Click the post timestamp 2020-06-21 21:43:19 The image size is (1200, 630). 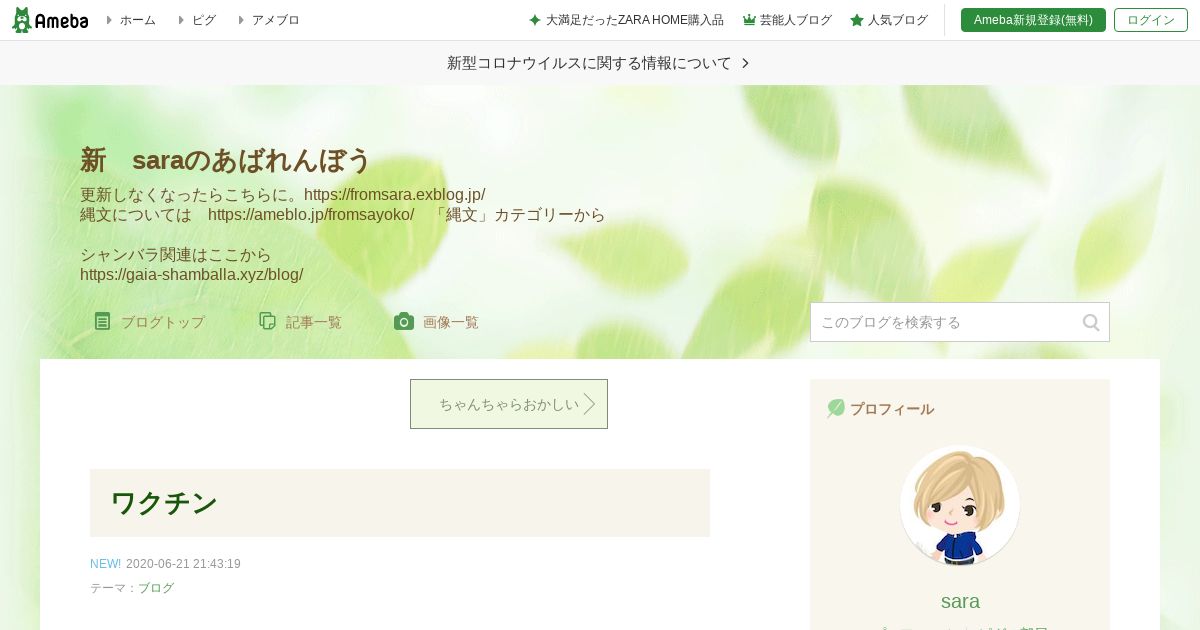coord(183,564)
